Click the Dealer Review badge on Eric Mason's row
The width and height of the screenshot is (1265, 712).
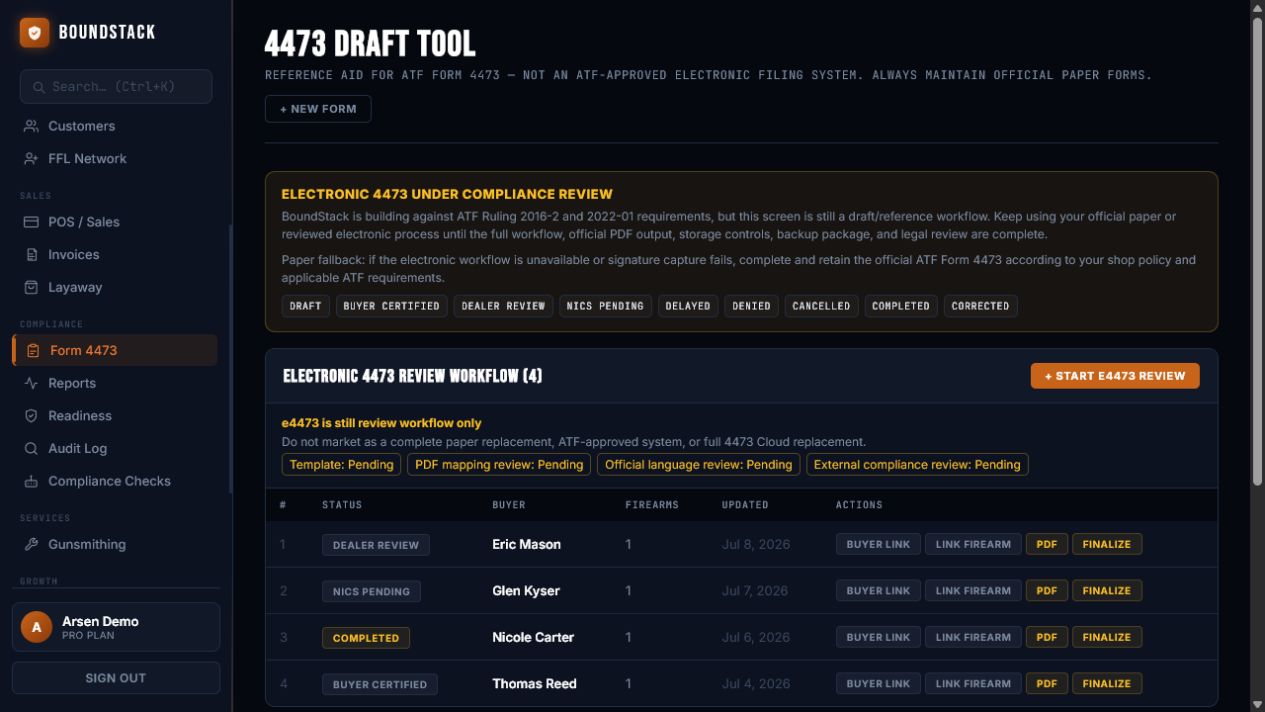tap(376, 545)
